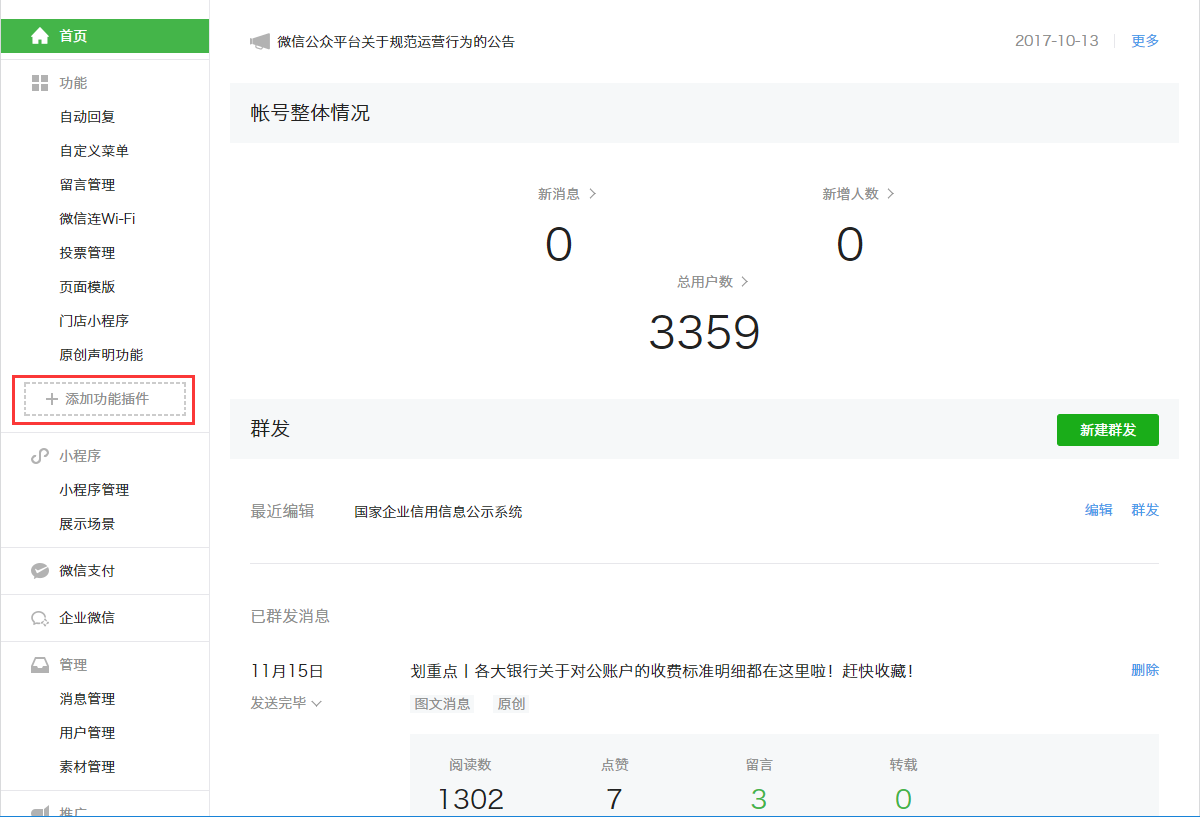Click the 新建群发 green button

(x=1108, y=430)
